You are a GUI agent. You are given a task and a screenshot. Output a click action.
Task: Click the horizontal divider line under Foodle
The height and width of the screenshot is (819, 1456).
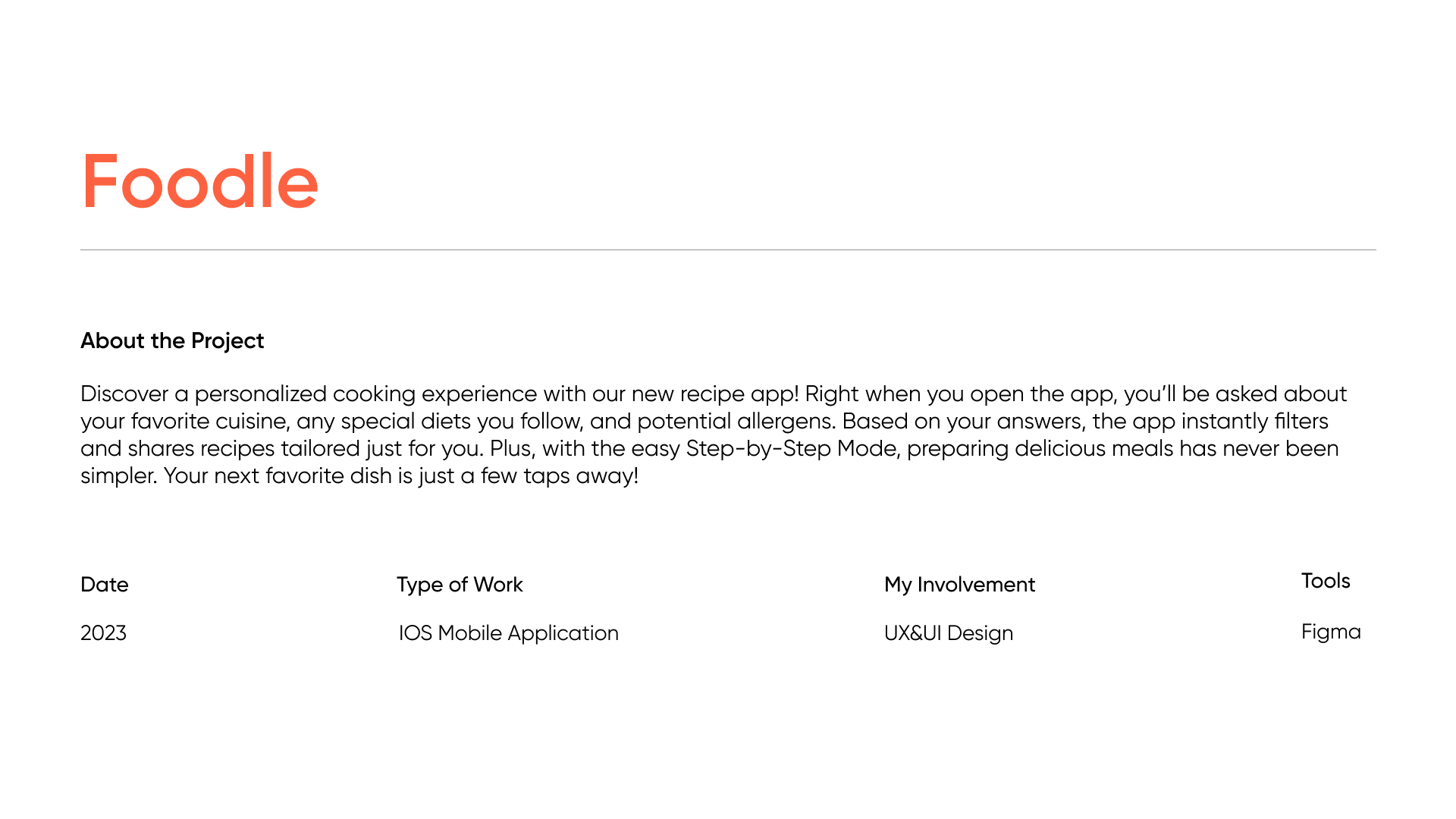[728, 249]
